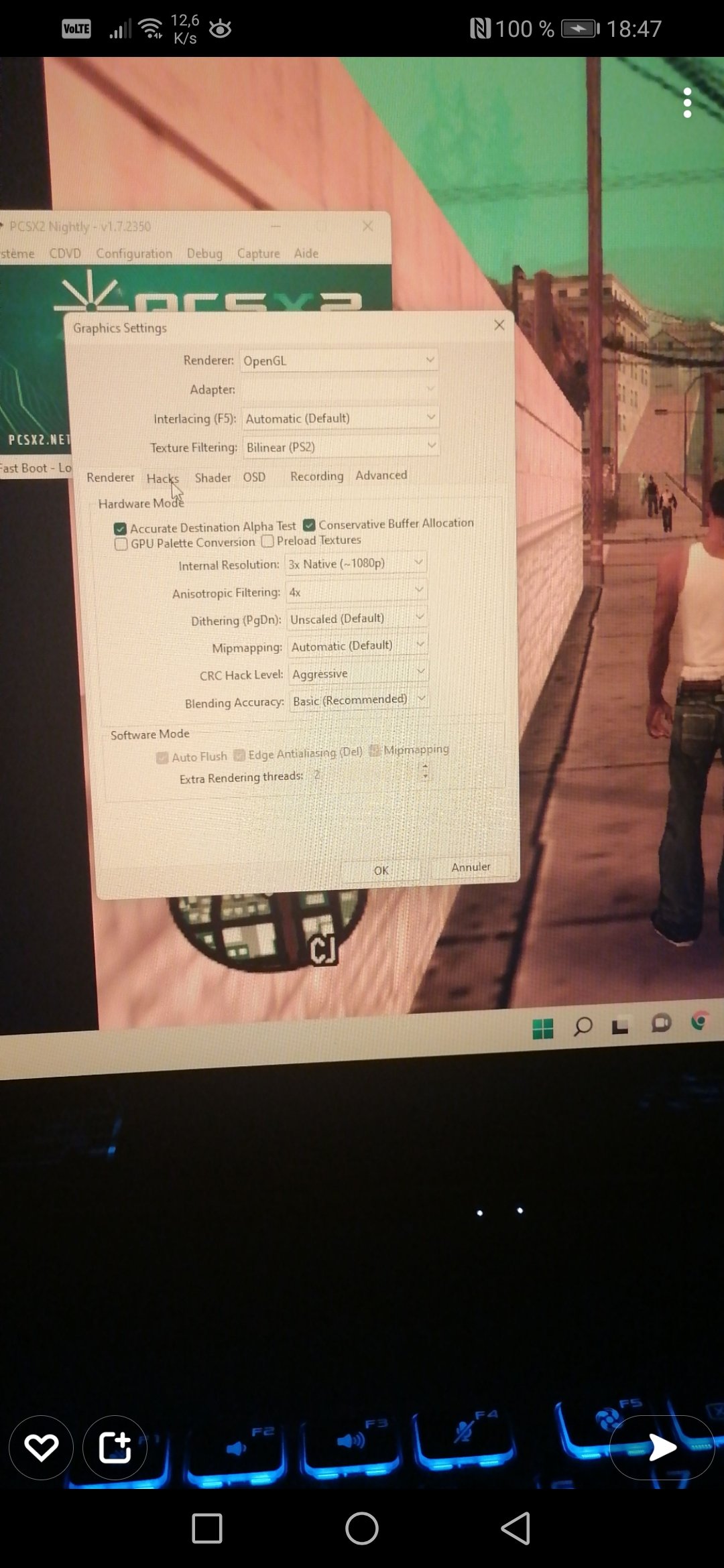Screen dimensions: 724x1568
Task: Switch to the Advanced tab
Action: (x=381, y=475)
